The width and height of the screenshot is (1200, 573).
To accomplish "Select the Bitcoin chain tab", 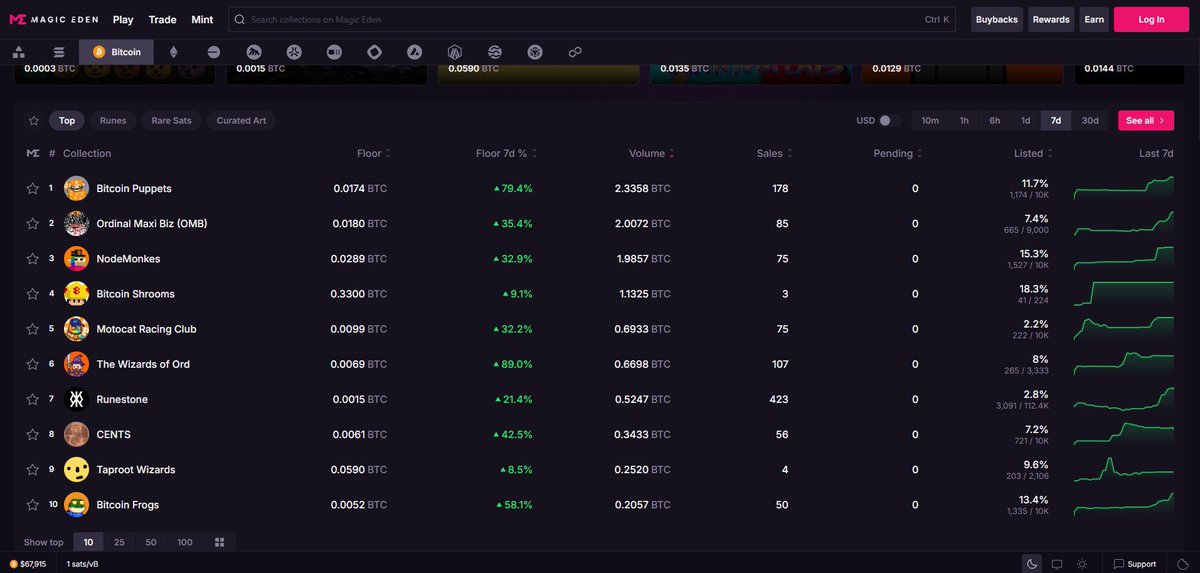I will pyautogui.click(x=116, y=52).
